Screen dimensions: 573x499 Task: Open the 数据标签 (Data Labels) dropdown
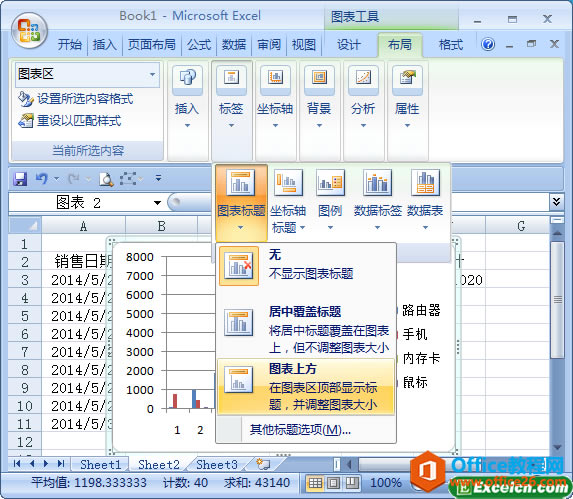point(377,200)
